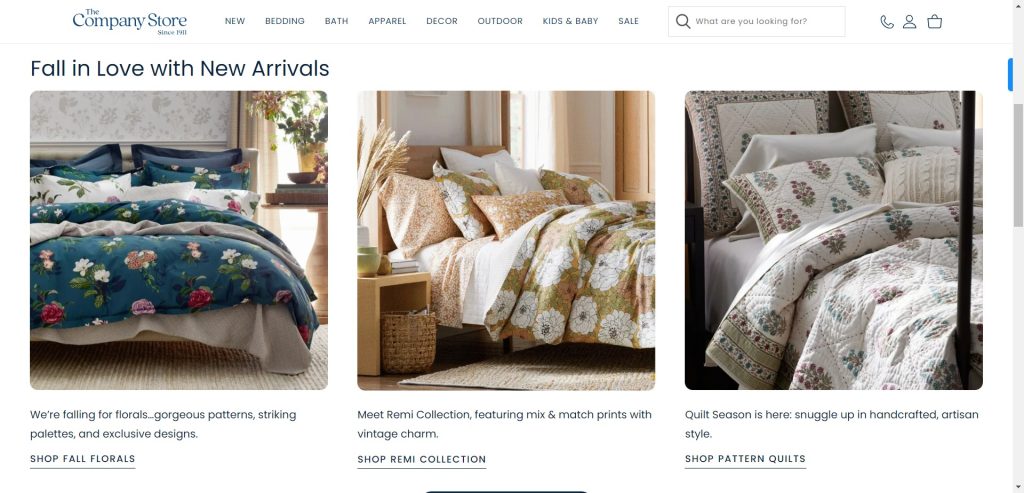
Task: Open the Remi Collection bedding image
Action: pos(506,240)
